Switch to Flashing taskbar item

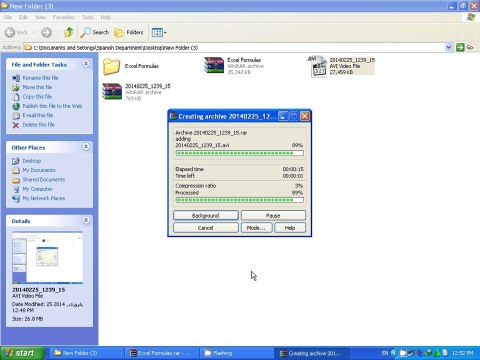[236, 353]
